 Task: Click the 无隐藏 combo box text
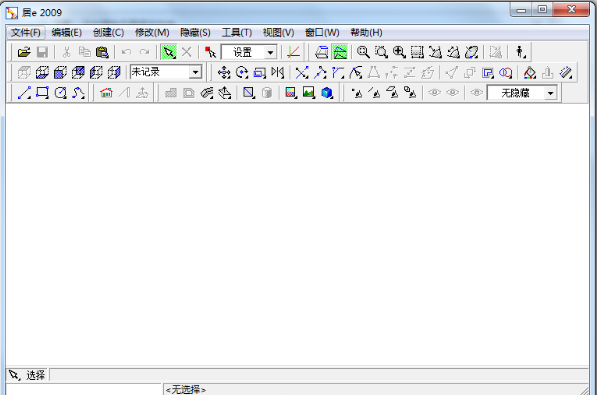[x=515, y=93]
